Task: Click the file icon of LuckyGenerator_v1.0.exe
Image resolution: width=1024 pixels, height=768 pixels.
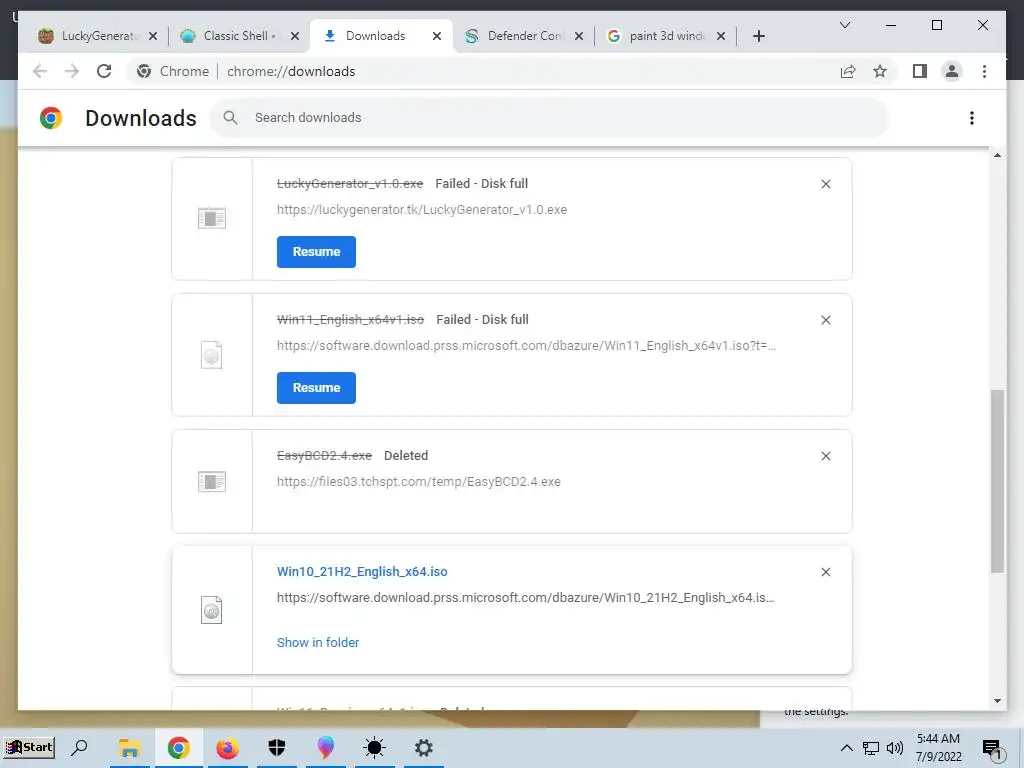Action: point(212,218)
